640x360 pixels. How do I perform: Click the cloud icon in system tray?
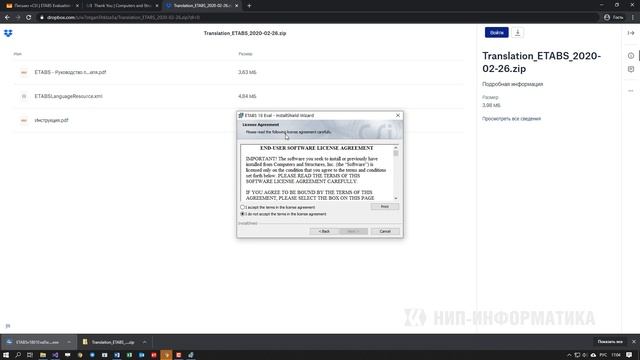pos(593,355)
